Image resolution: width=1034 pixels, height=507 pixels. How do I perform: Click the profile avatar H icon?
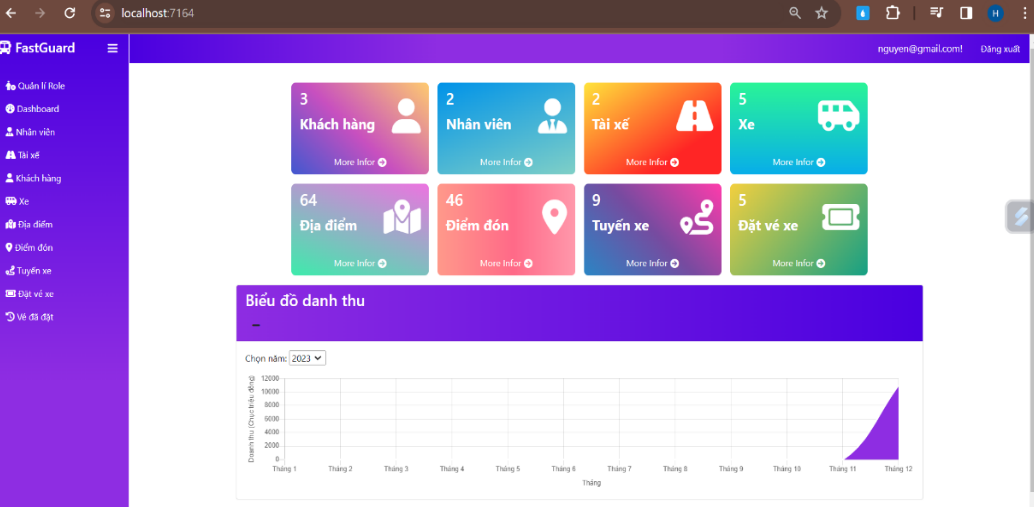[x=995, y=13]
